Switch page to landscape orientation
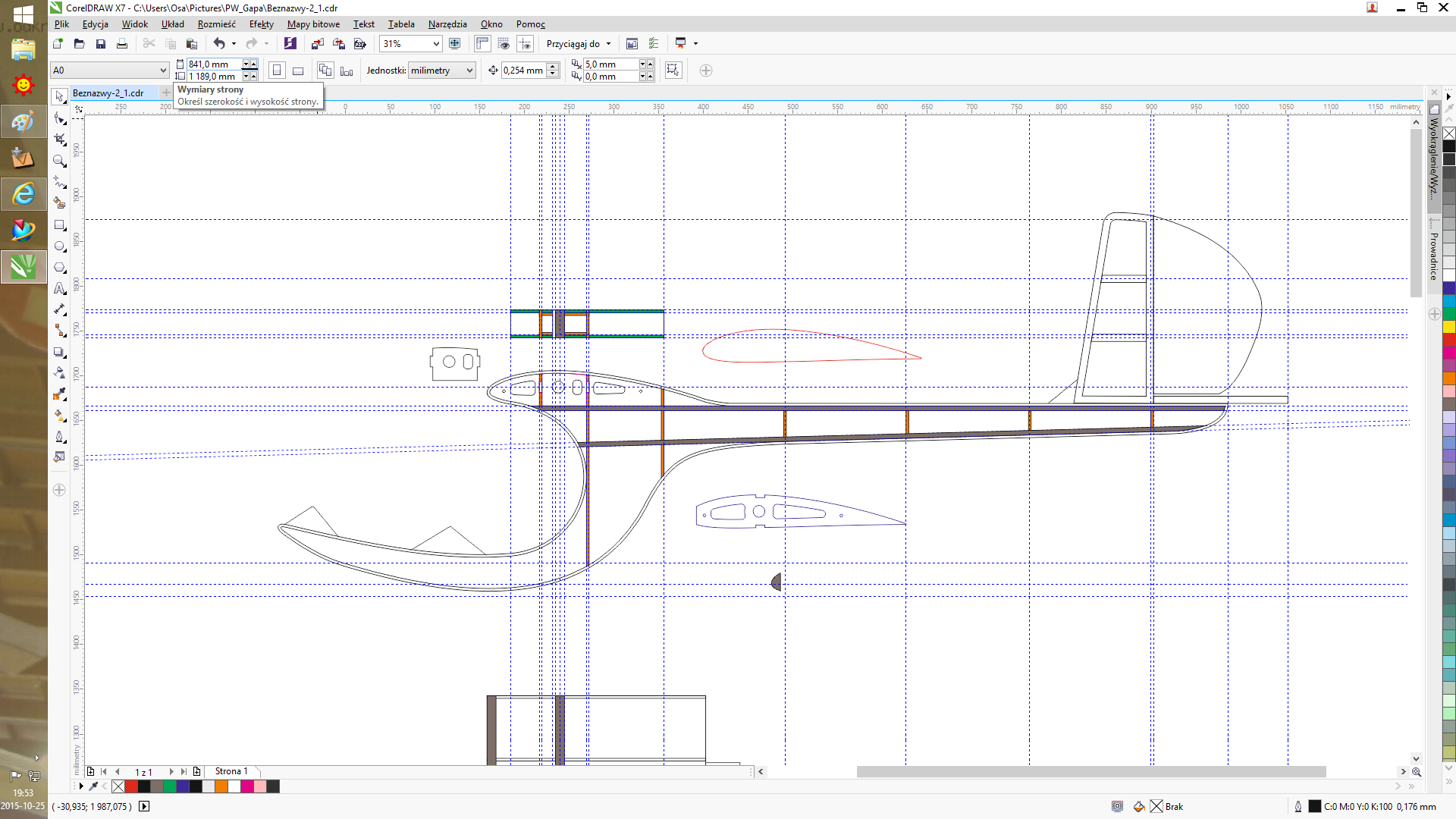Viewport: 1456px width, 819px height. (x=298, y=71)
